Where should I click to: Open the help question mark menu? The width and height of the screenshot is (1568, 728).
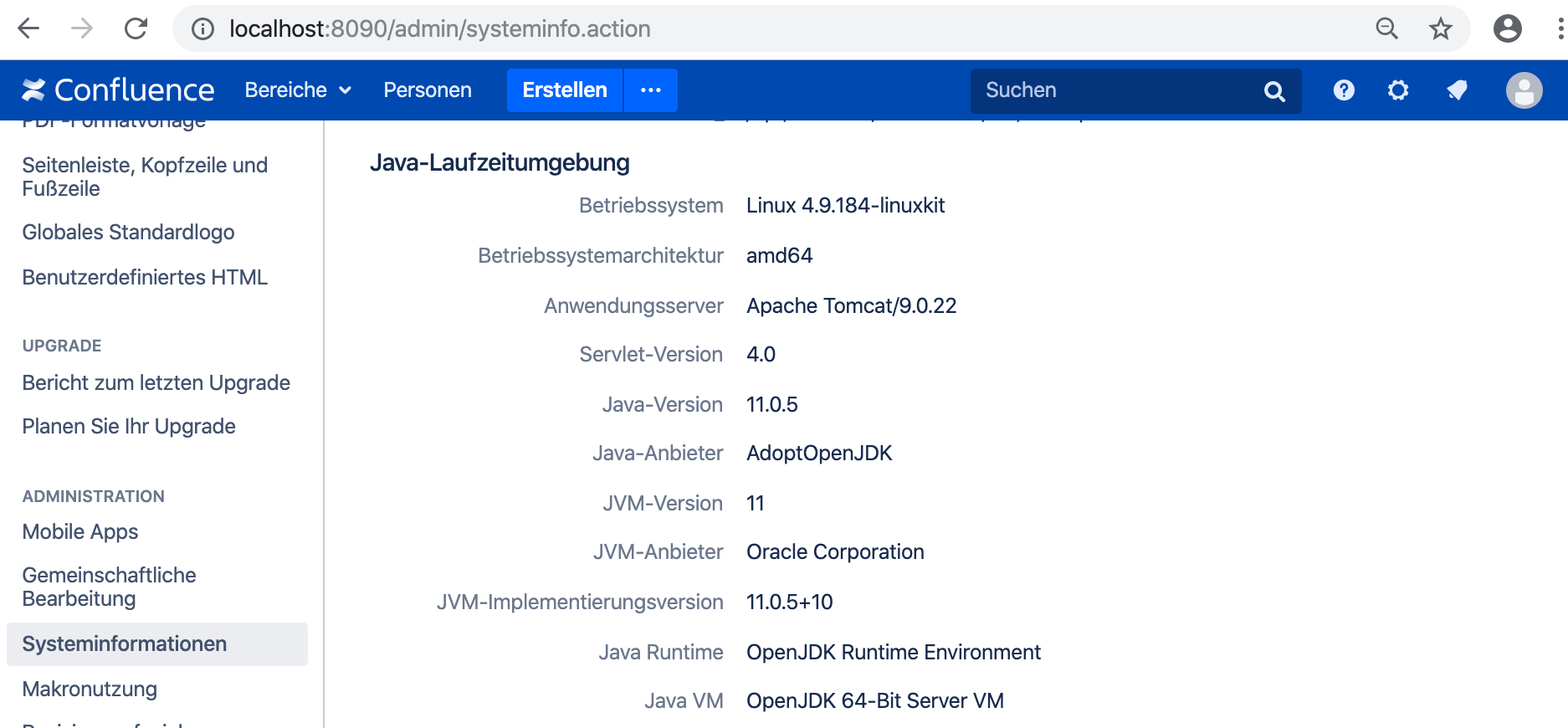click(1344, 90)
